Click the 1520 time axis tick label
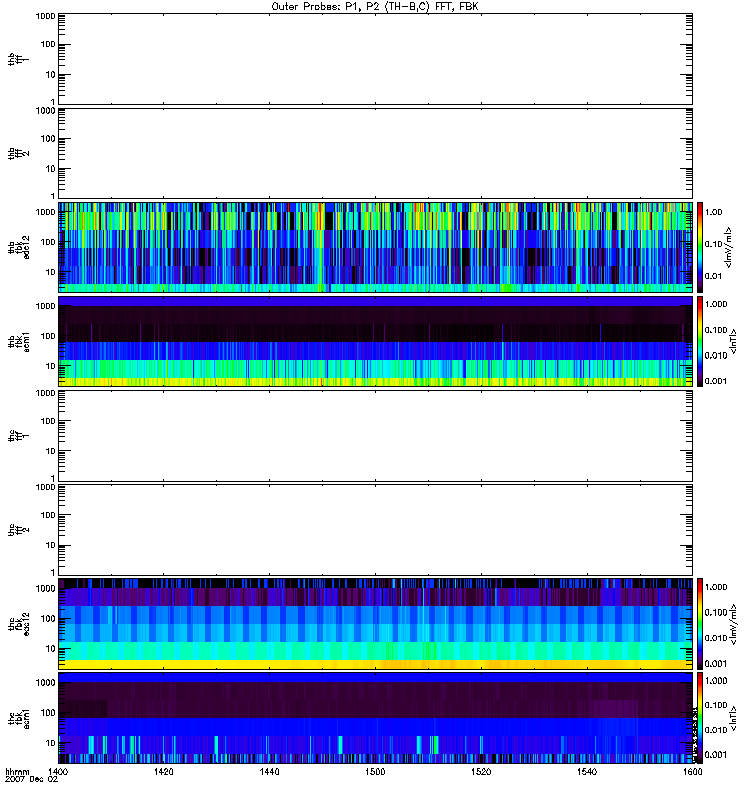The height and width of the screenshot is (800, 750). [480, 773]
